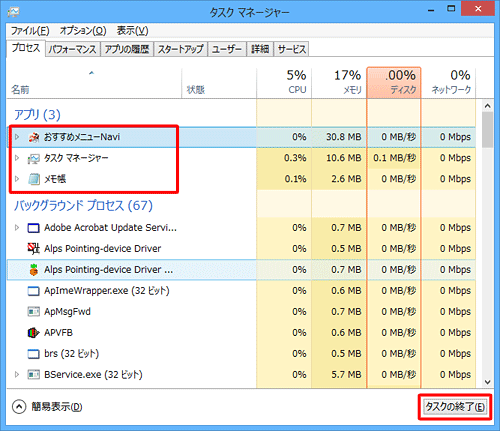Click the タスク マネージャー process icon
Screen dimensions: 500x431
(x=34, y=158)
